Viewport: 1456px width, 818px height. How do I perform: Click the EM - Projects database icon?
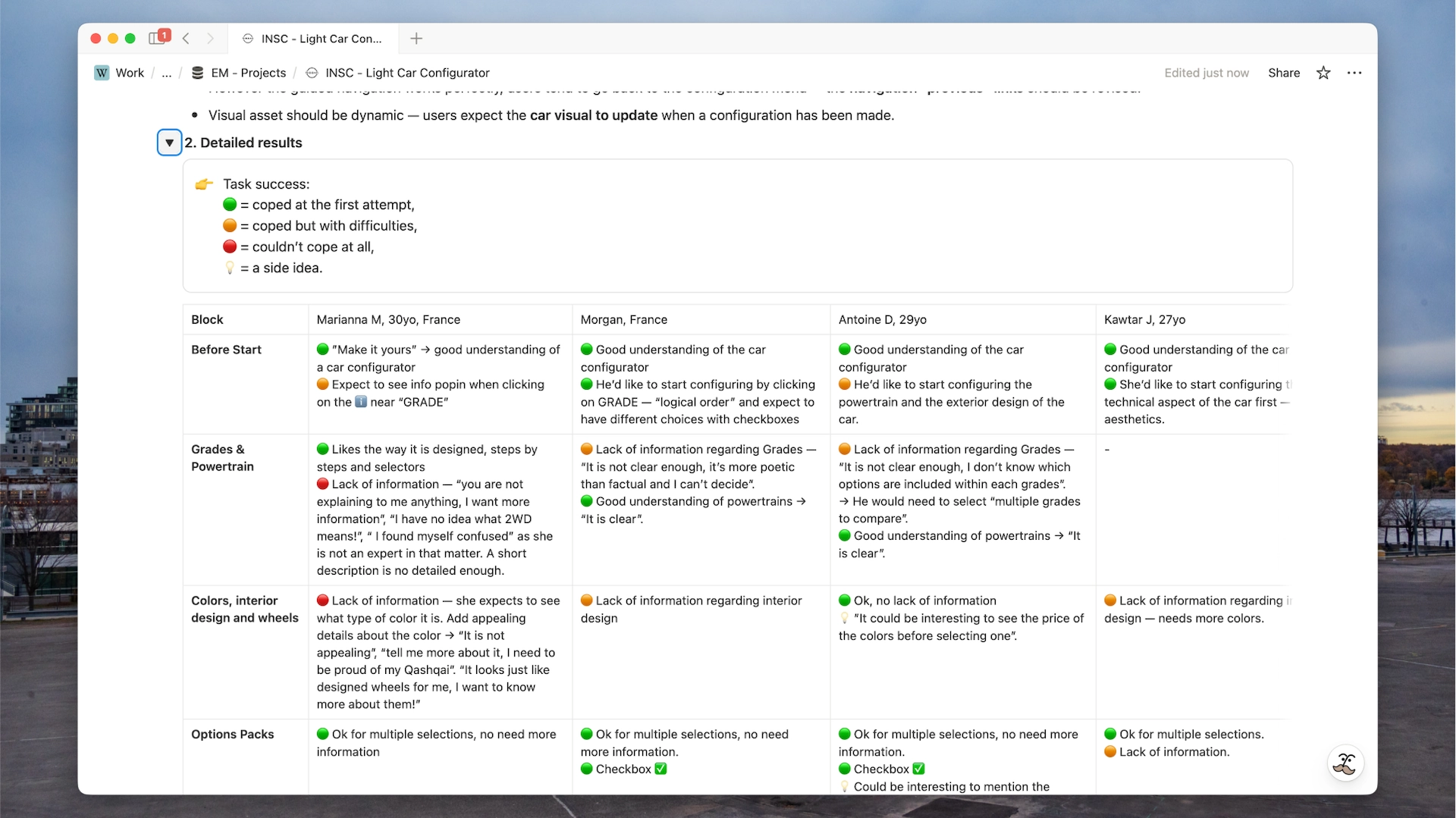197,73
